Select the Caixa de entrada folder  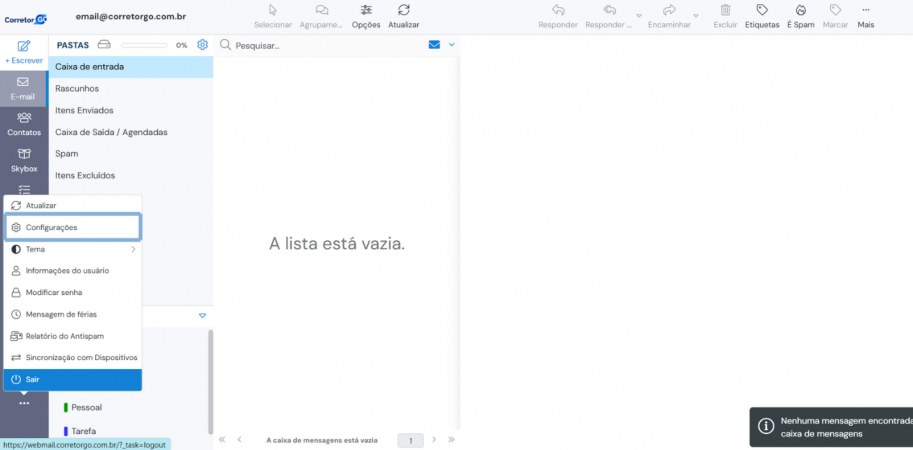pyautogui.click(x=131, y=67)
